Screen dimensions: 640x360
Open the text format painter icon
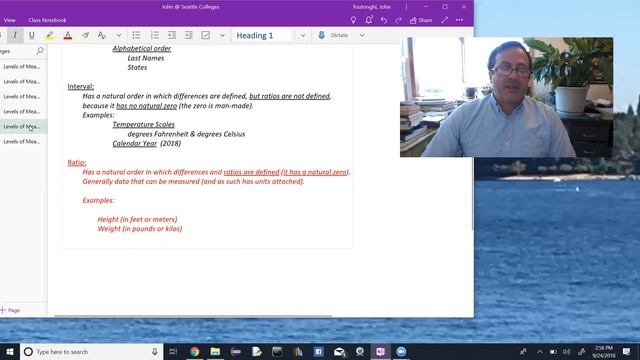(102, 35)
